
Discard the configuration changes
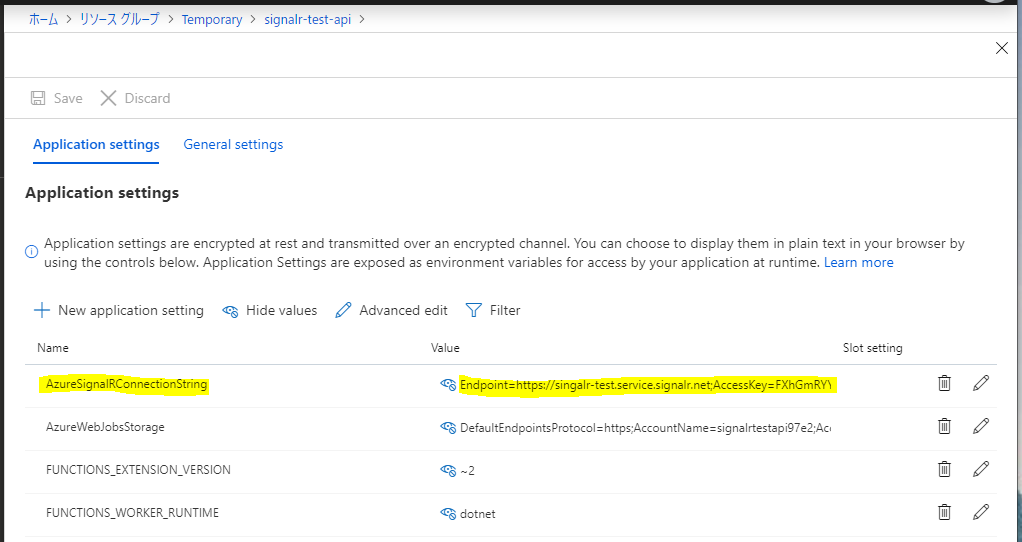coord(136,98)
